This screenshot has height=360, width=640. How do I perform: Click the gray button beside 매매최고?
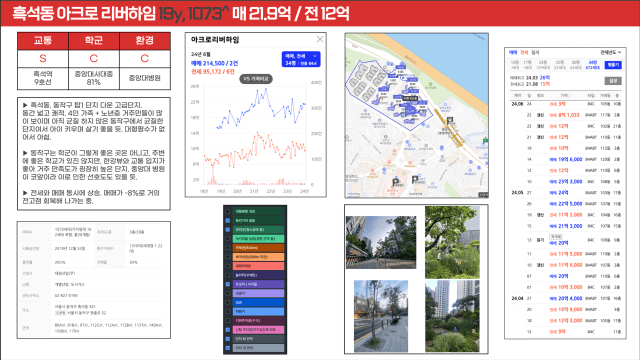click(x=613, y=81)
